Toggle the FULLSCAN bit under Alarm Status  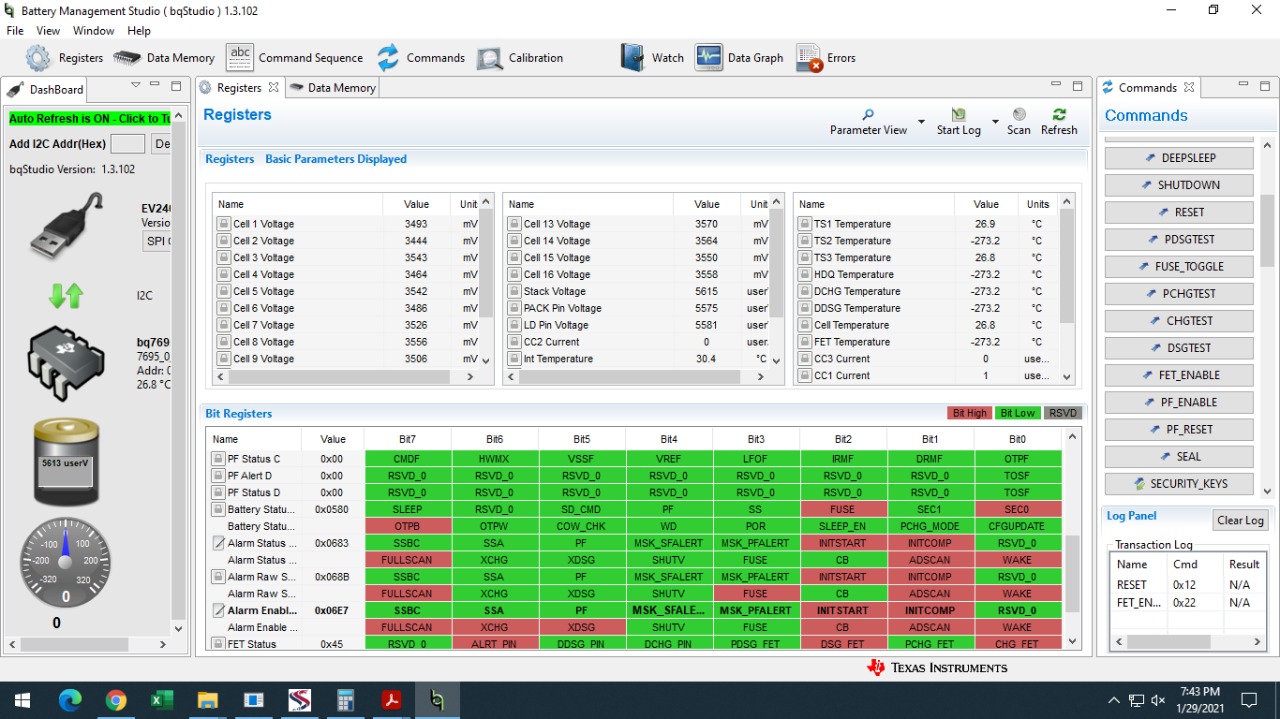click(x=407, y=560)
